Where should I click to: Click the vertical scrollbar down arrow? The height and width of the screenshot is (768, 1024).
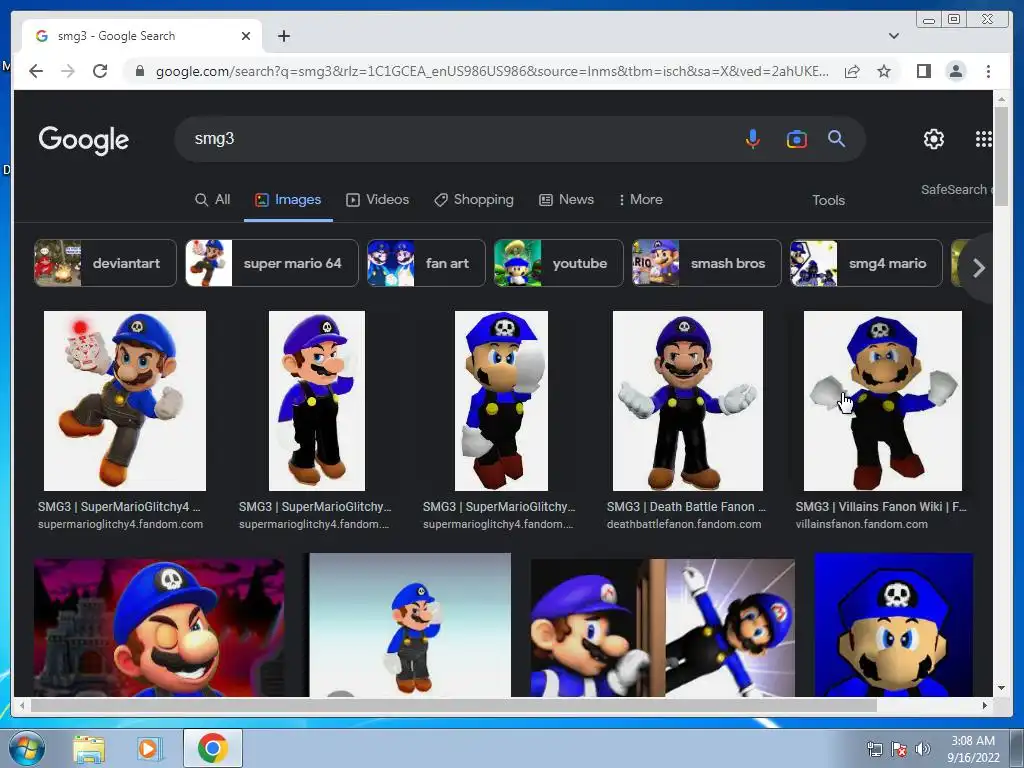[1001, 688]
